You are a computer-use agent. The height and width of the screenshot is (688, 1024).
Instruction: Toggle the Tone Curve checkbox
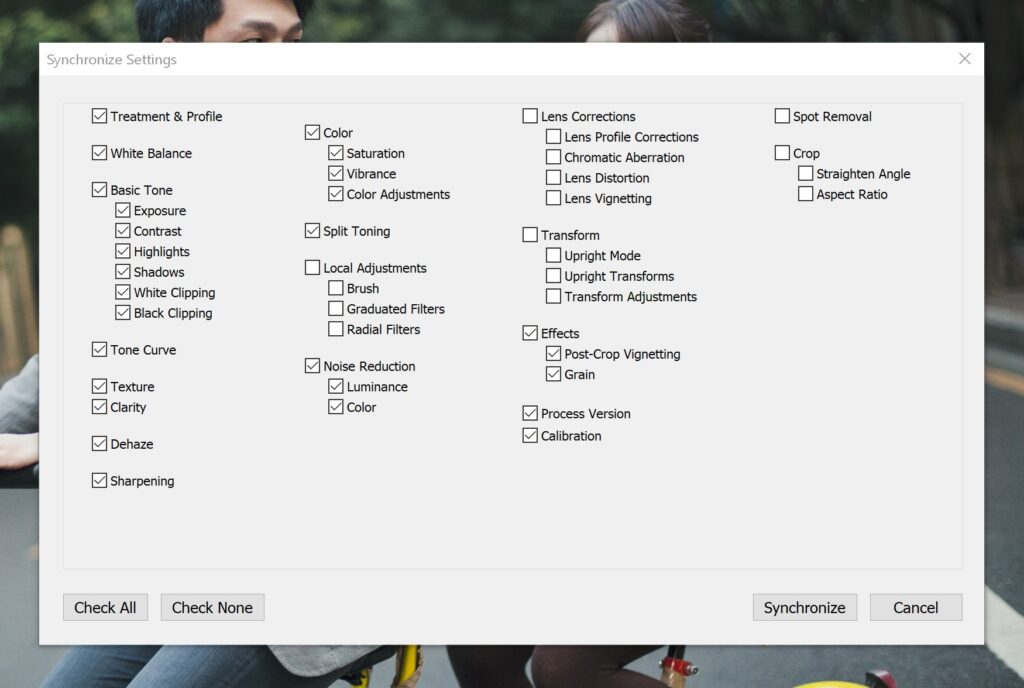(99, 349)
